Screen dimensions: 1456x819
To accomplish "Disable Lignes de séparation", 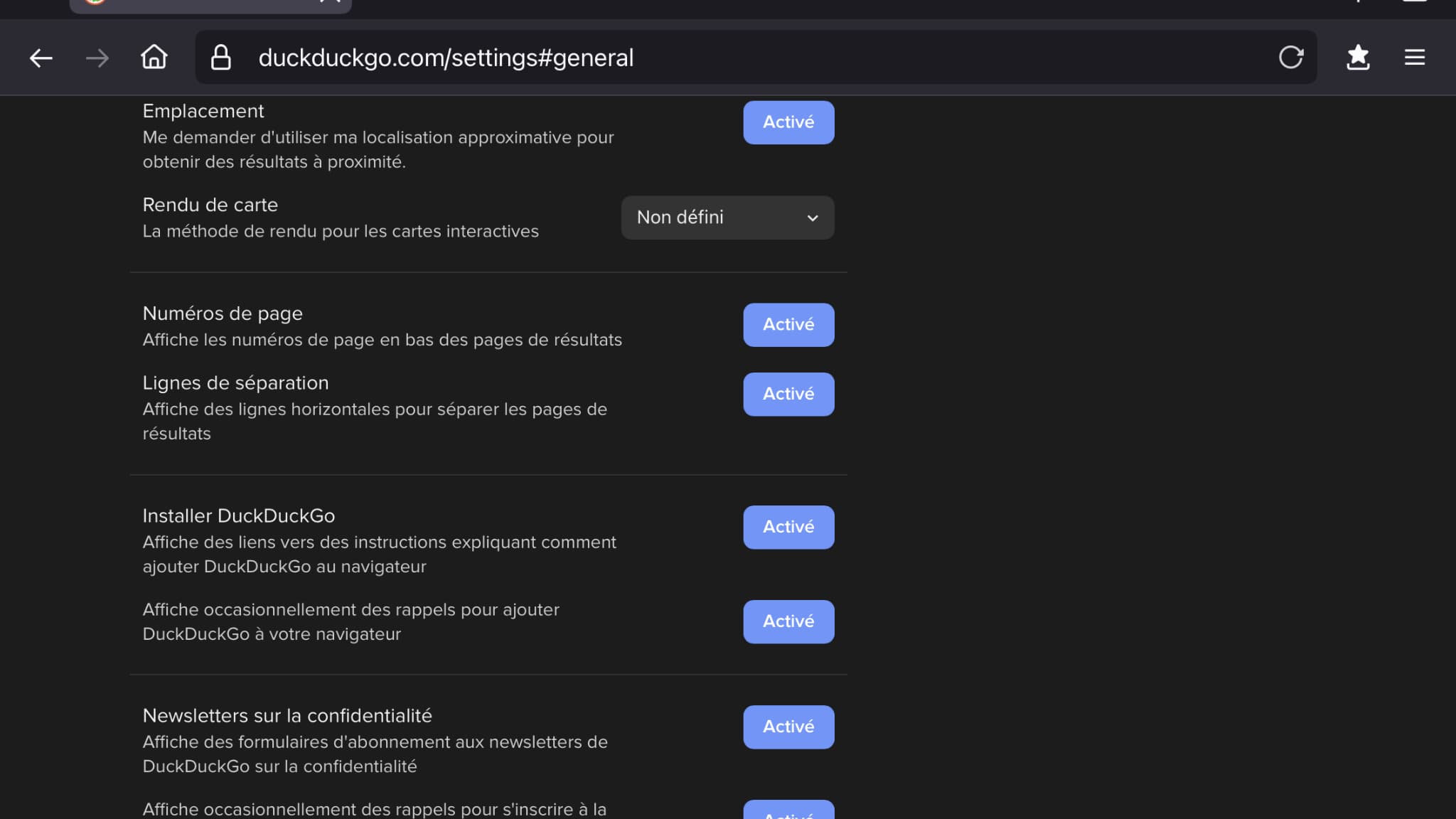I will [x=788, y=394].
